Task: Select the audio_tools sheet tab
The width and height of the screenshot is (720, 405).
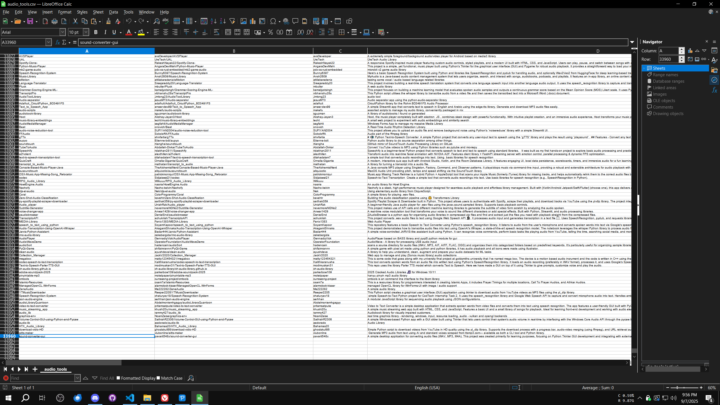Action: [56, 369]
